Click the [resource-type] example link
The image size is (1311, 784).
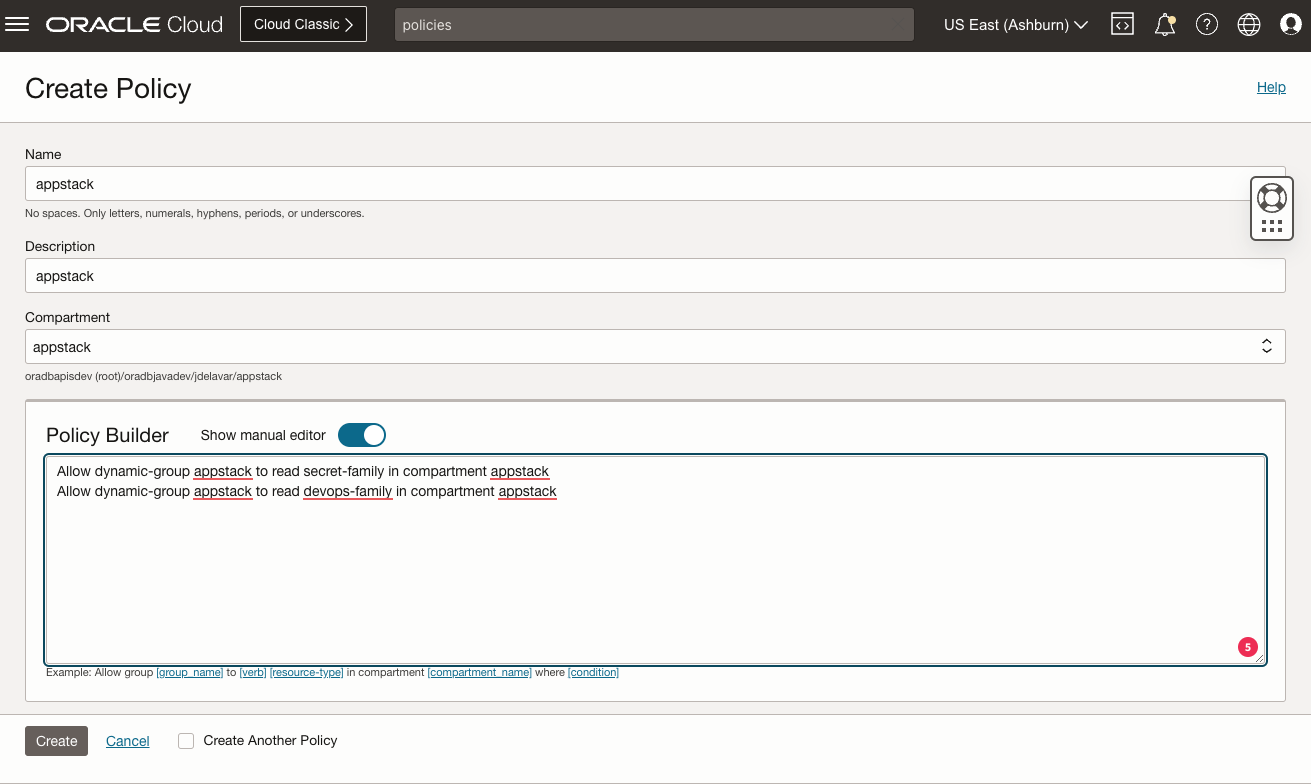(x=307, y=672)
